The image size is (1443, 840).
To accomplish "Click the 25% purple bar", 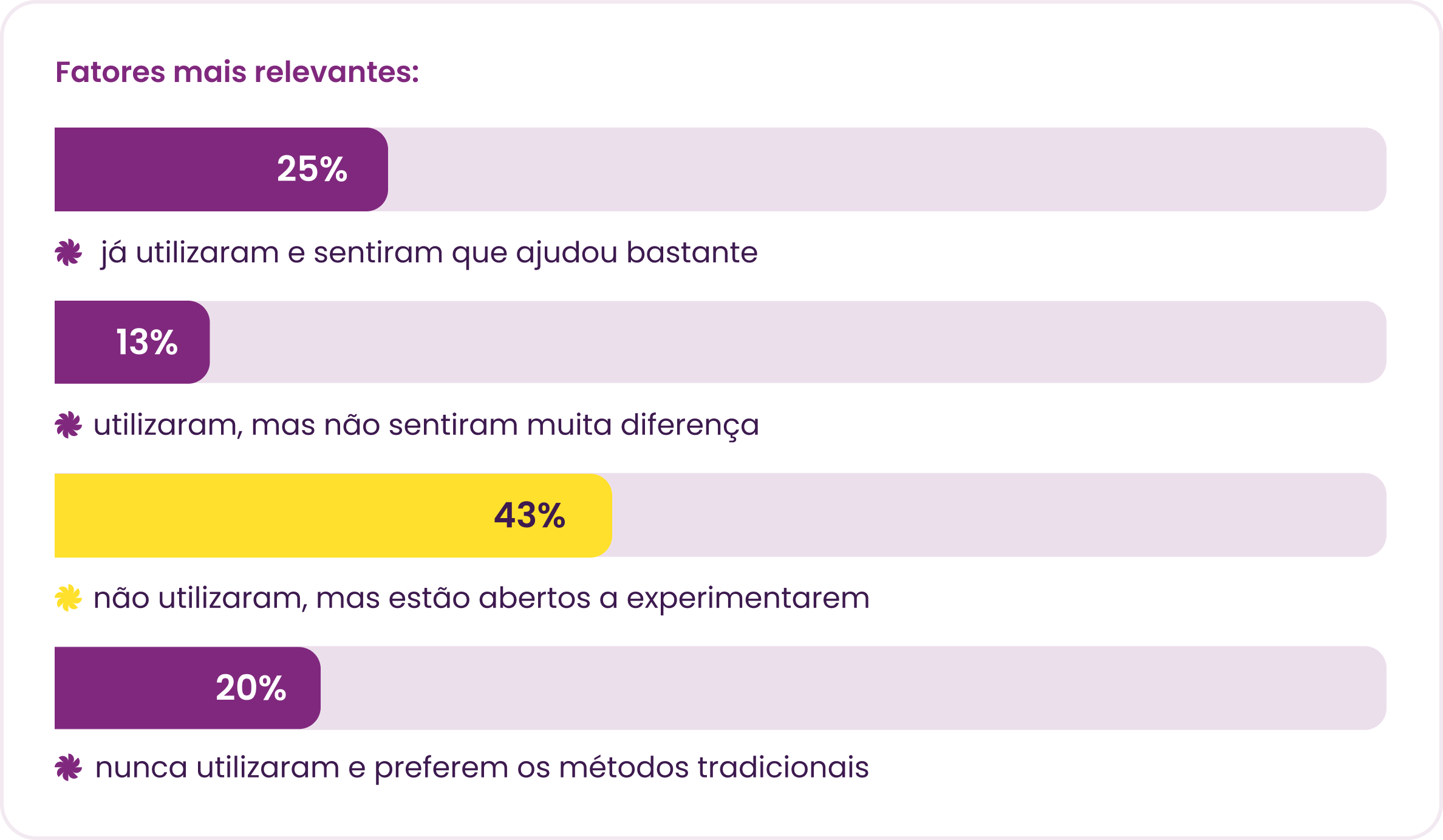I will point(221,169).
